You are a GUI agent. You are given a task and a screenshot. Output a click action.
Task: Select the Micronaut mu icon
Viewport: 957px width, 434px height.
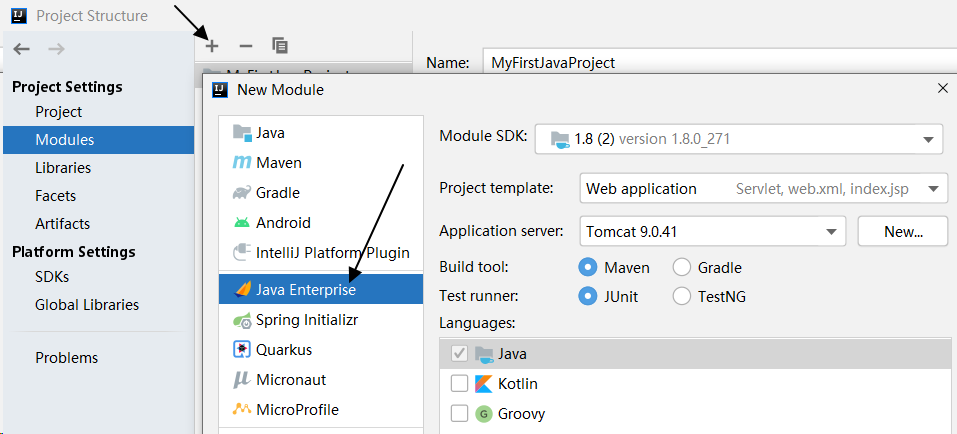pos(242,380)
